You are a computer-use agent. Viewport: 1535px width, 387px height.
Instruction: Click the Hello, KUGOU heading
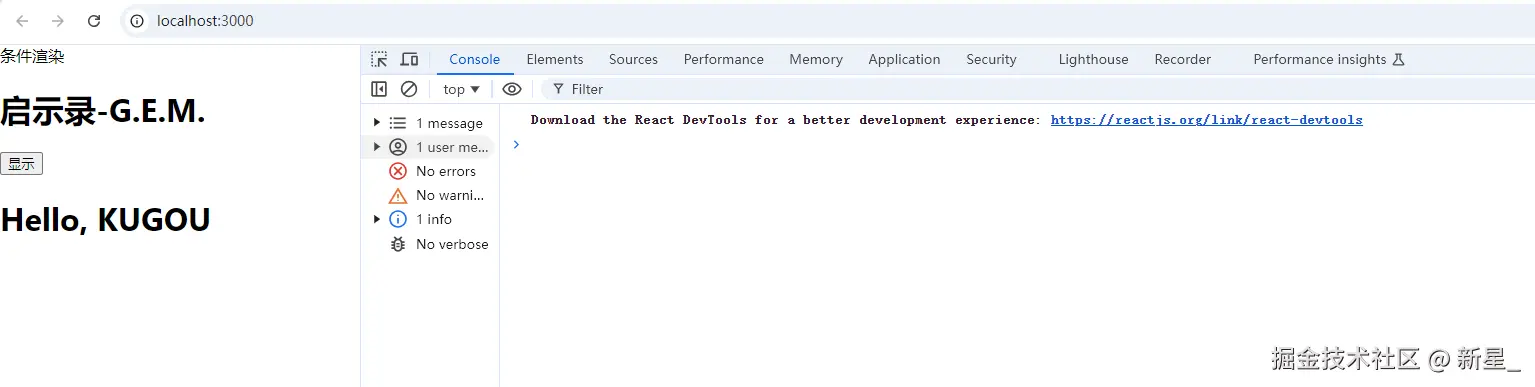[x=105, y=219]
